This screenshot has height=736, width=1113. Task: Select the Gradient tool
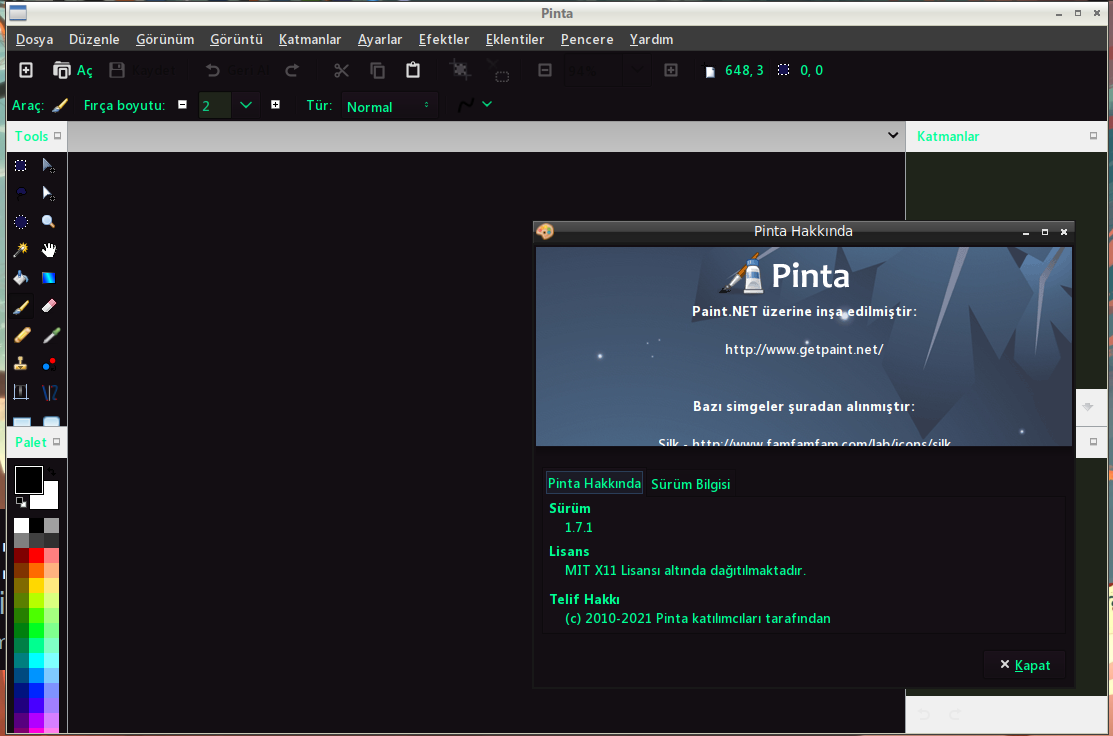[48, 278]
